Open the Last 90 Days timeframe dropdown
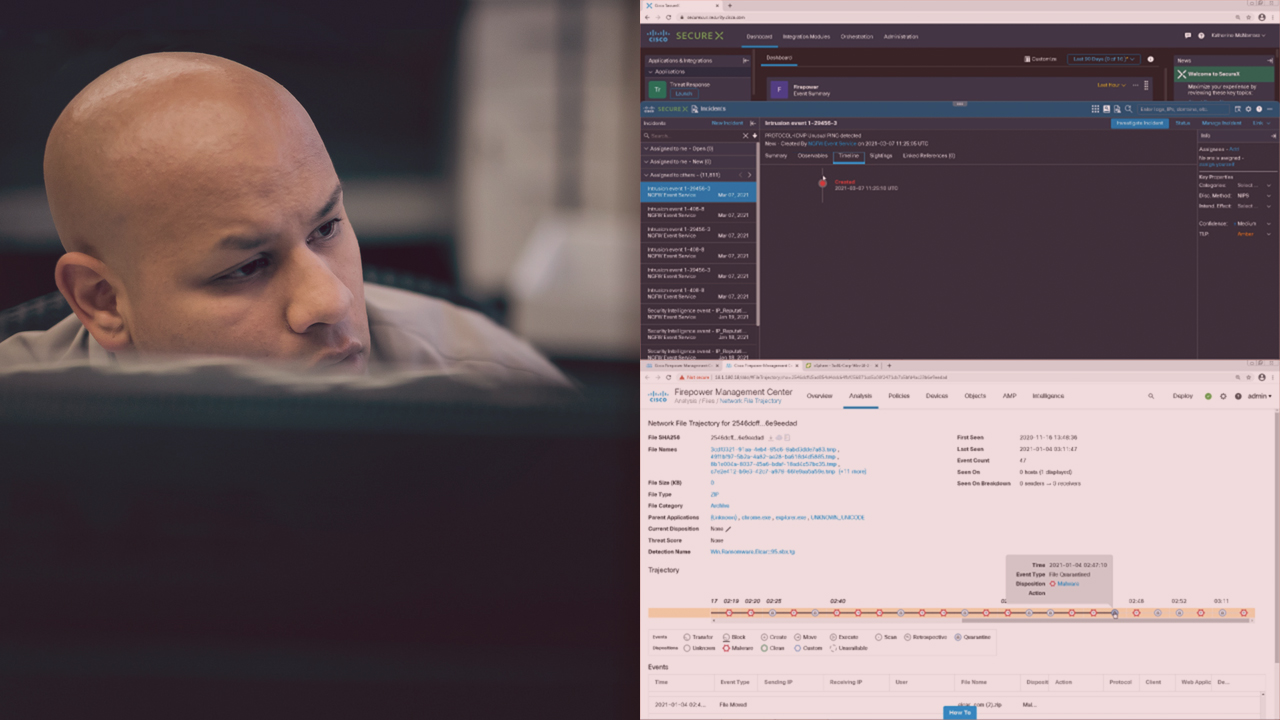This screenshot has width=1280, height=720. tap(1103, 59)
